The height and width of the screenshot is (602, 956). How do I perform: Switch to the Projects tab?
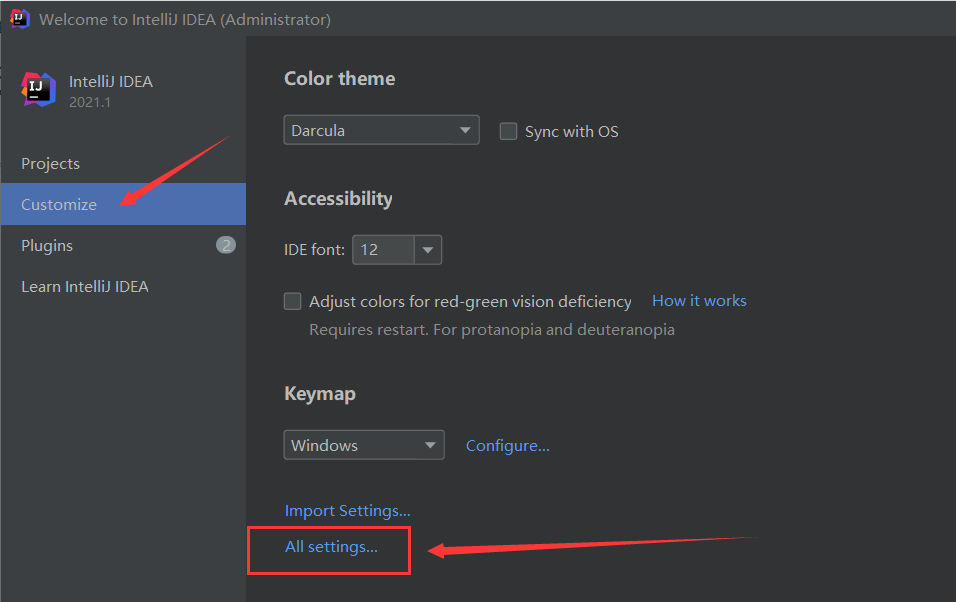pos(50,163)
